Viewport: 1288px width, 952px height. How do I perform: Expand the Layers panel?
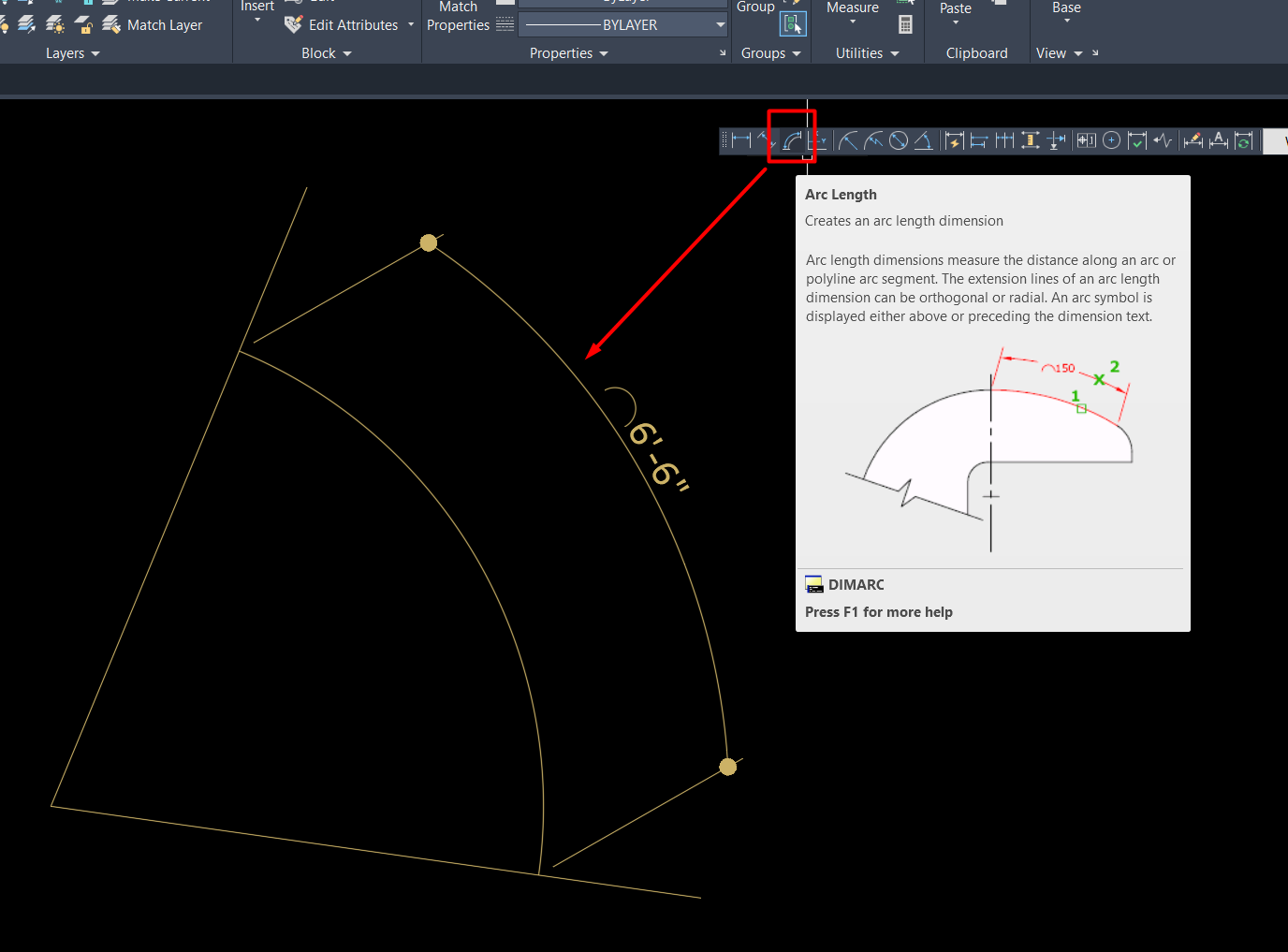73,53
